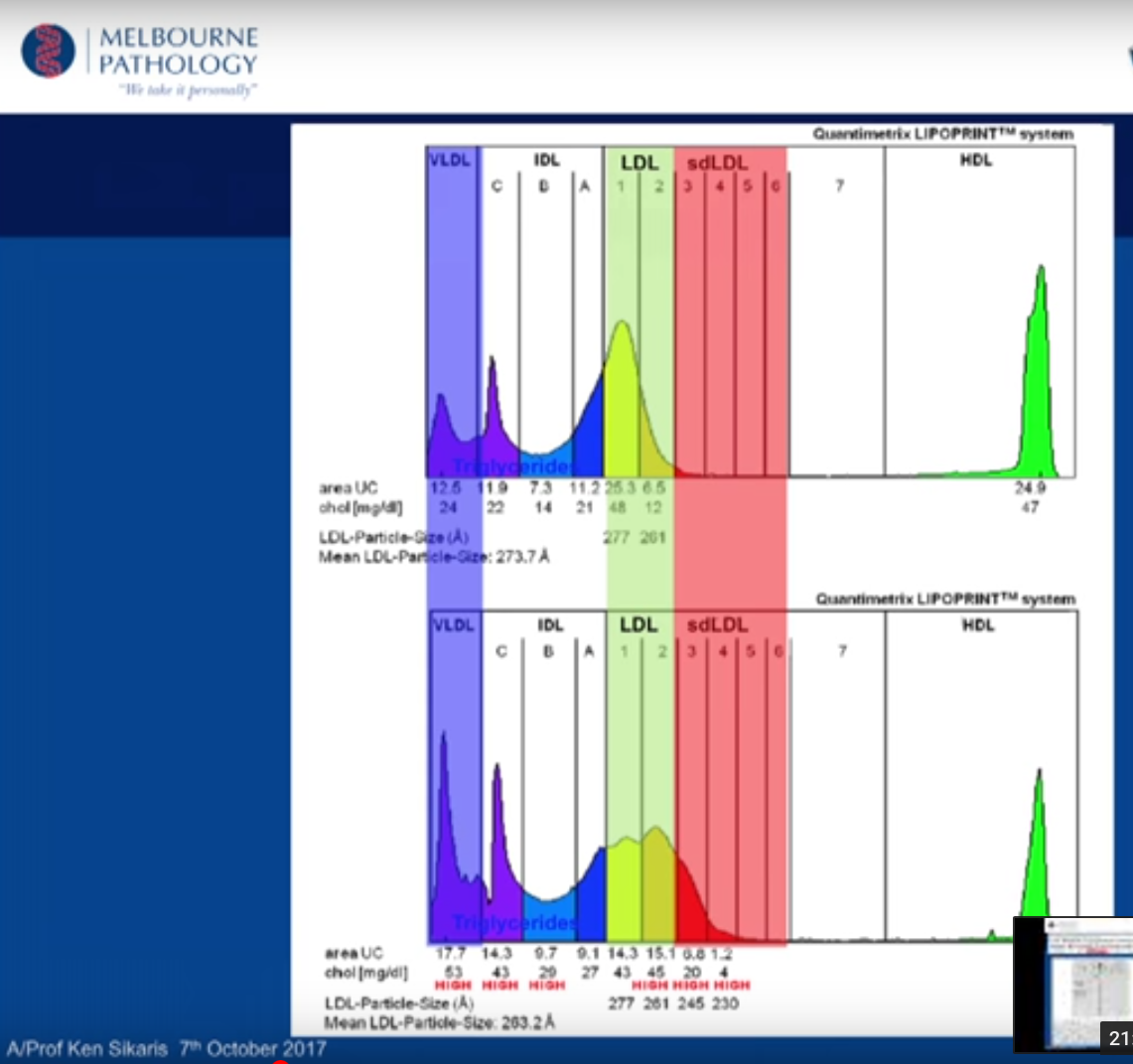This screenshot has width=1133, height=1064.
Task: Select the LDL cholesterol value 48
Action: point(617,507)
